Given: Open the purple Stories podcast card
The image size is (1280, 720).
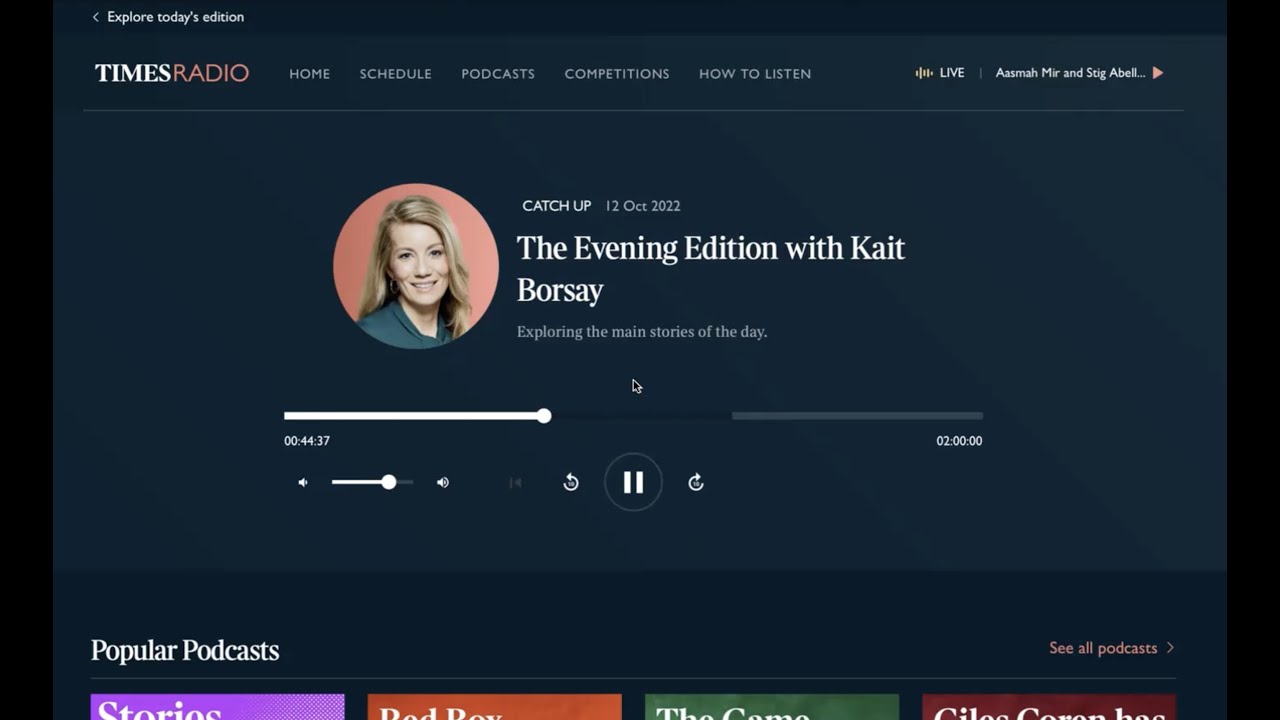Looking at the screenshot, I should (218, 707).
